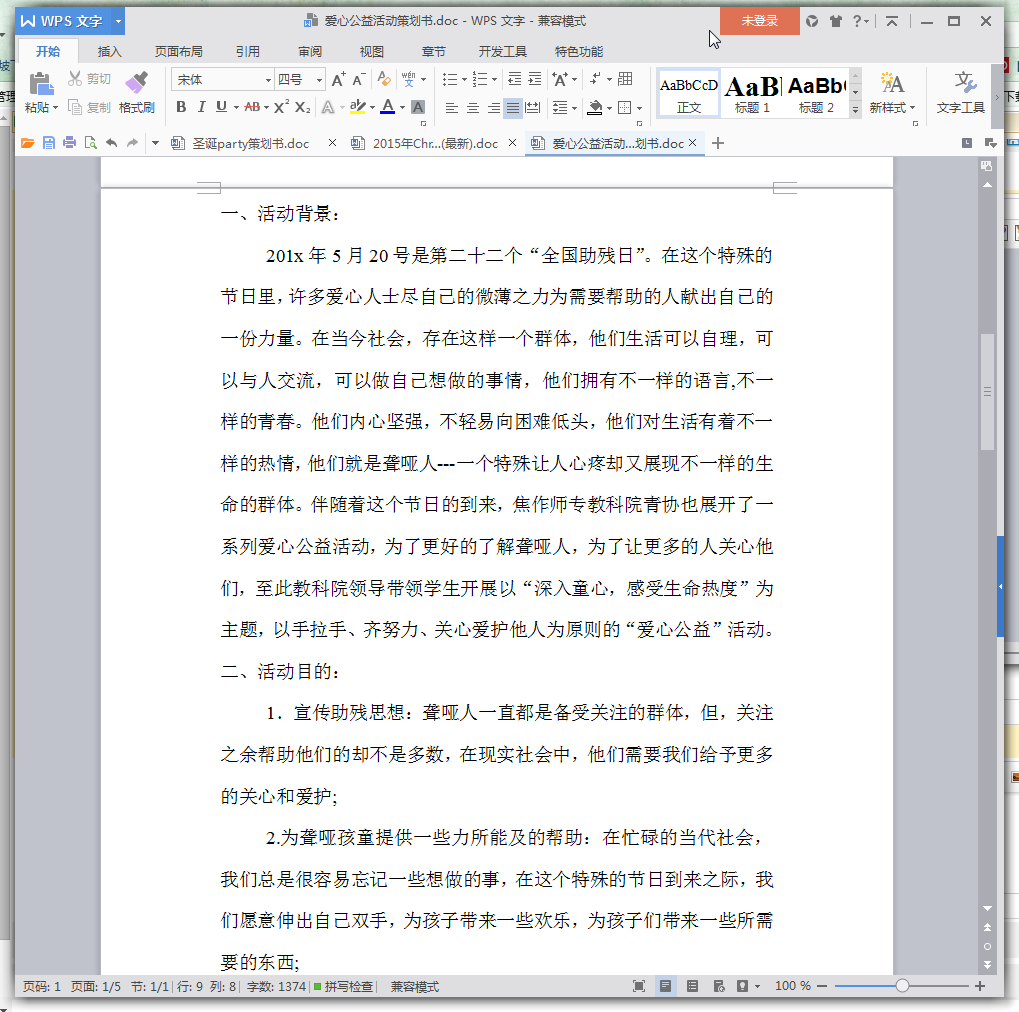This screenshot has height=1012, width=1019.
Task: Click the increase indent icon
Action: (534, 79)
